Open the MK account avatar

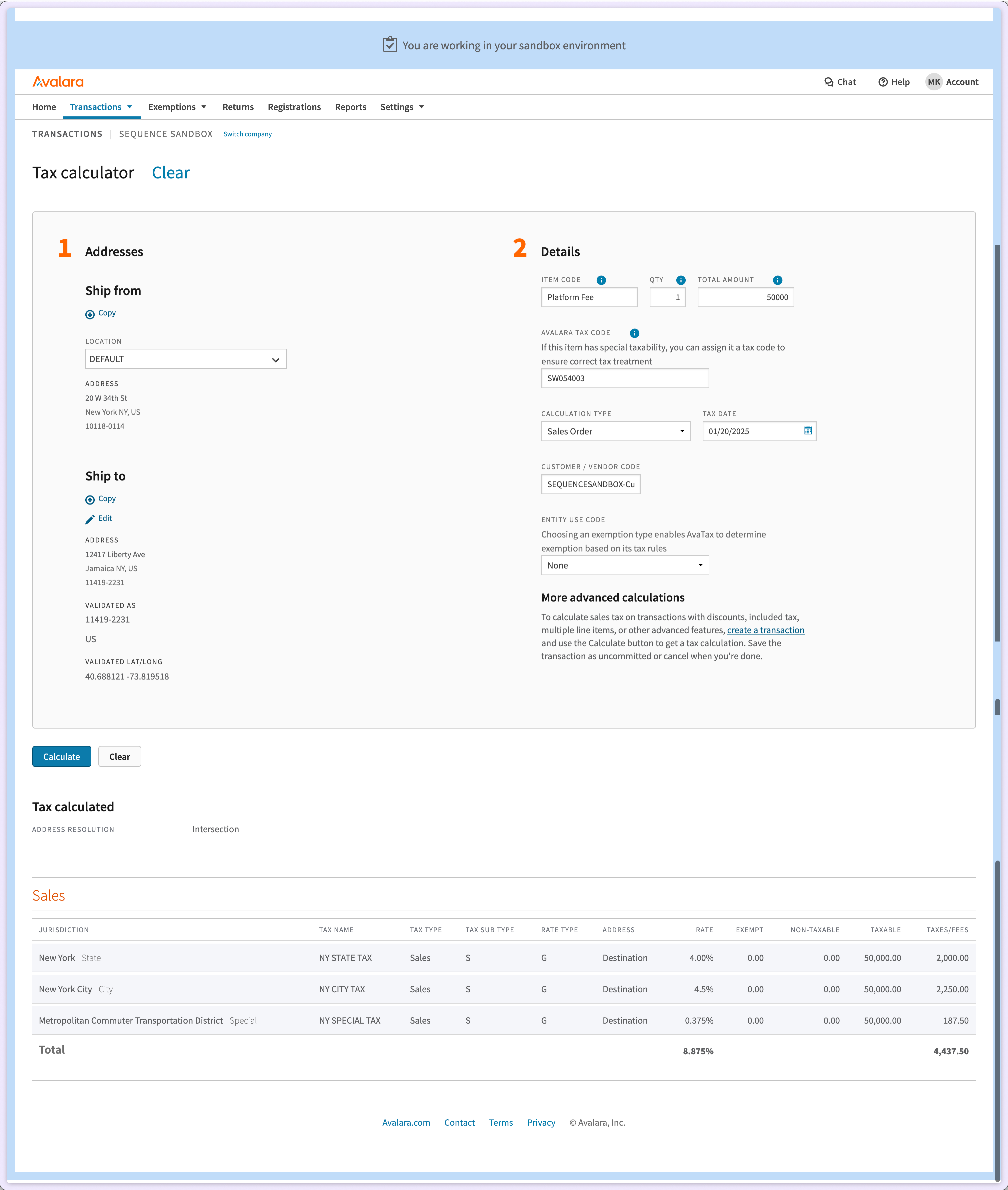[934, 82]
